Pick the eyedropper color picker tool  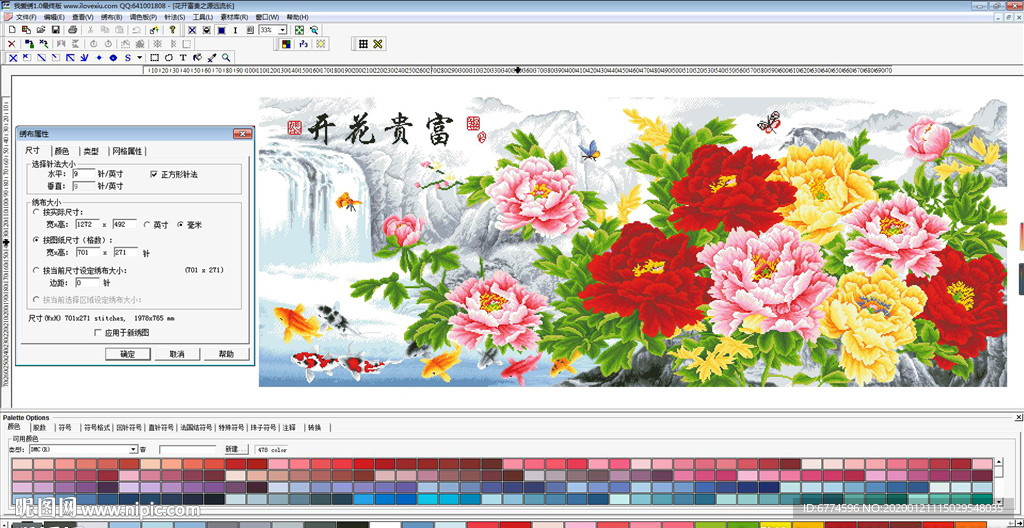click(x=212, y=58)
